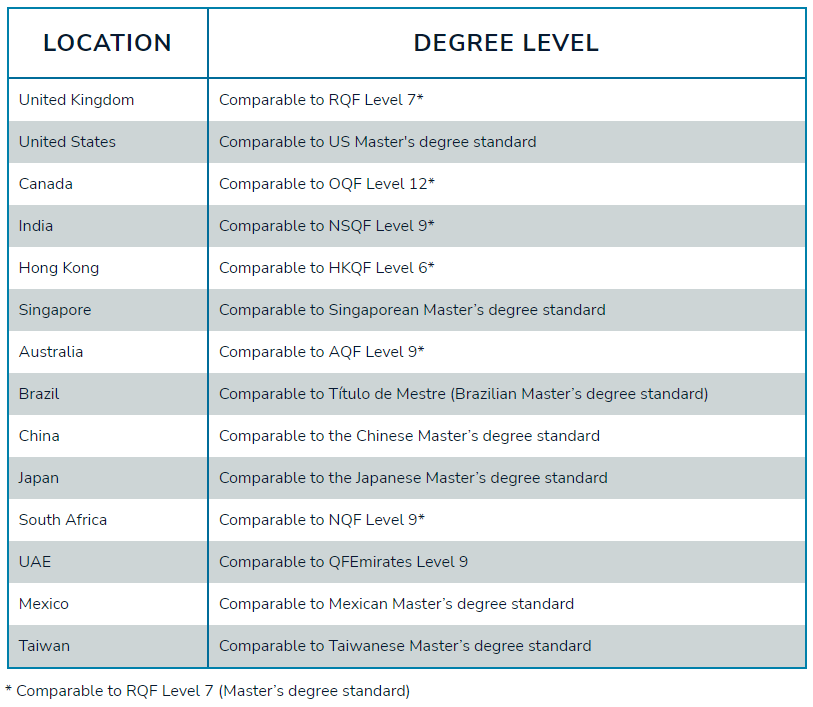Image resolution: width=813 pixels, height=707 pixels.
Task: Select the Singapore location cell
Action: [x=55, y=310]
